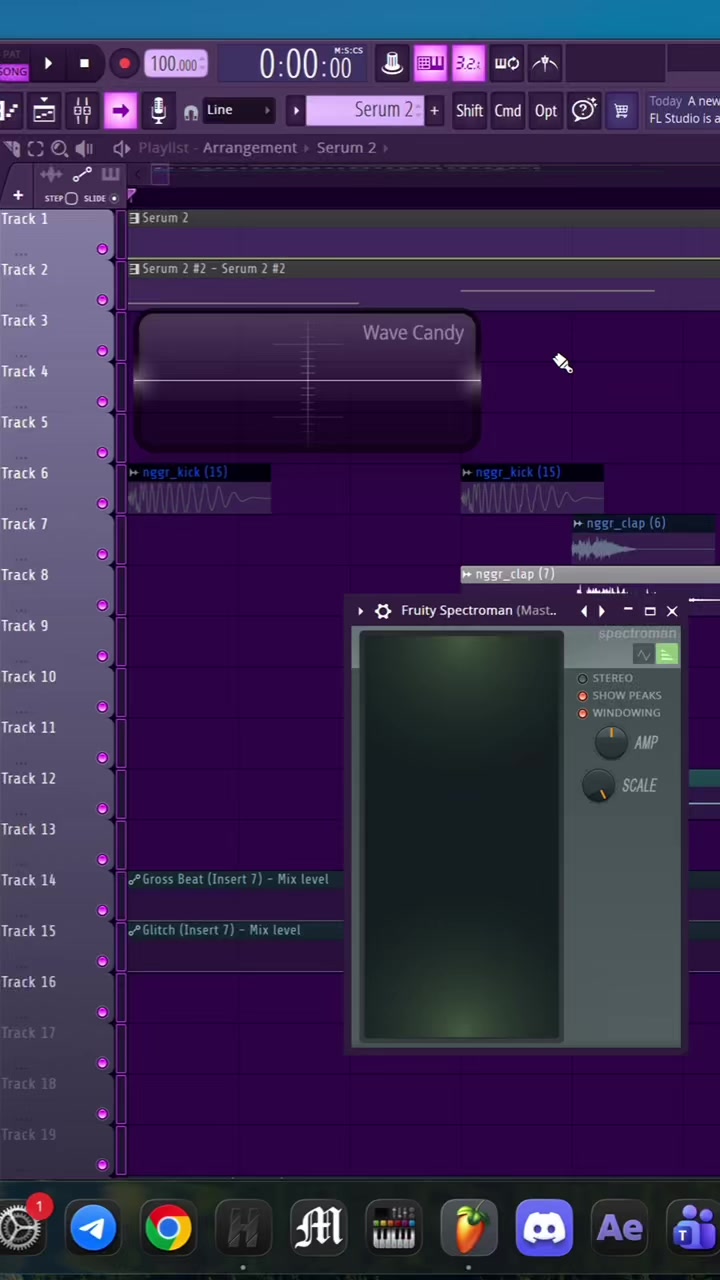Toggle the metronome icon

tap(392, 64)
